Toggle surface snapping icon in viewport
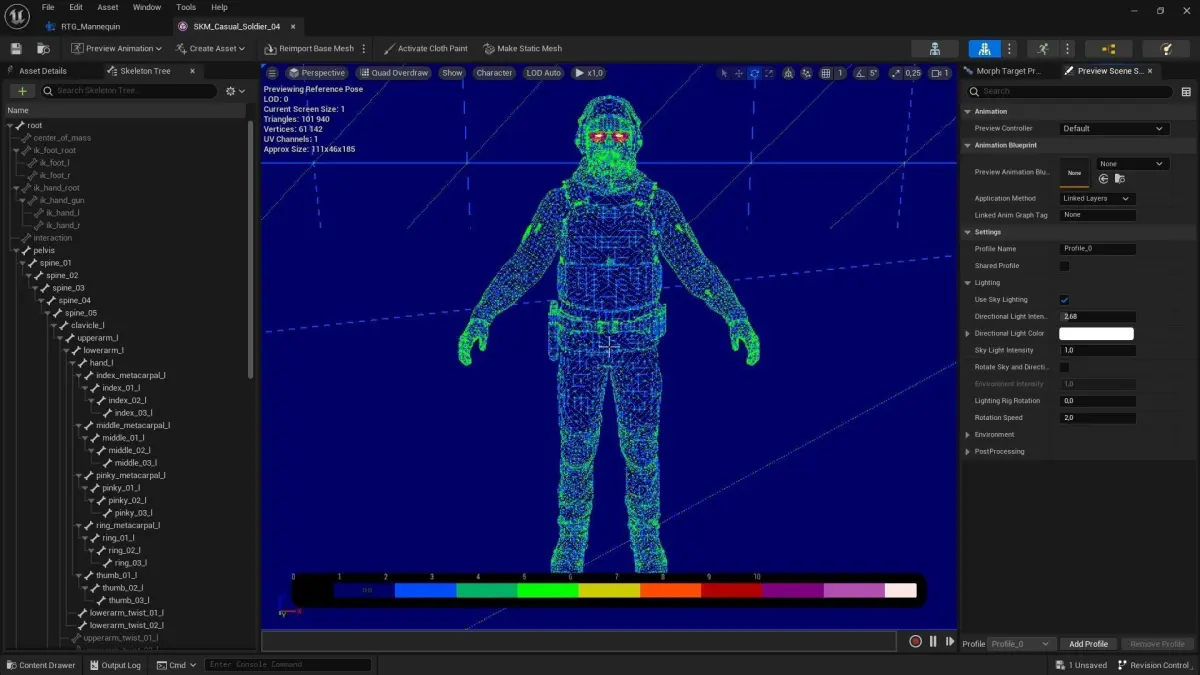1200x675 pixels. (807, 73)
